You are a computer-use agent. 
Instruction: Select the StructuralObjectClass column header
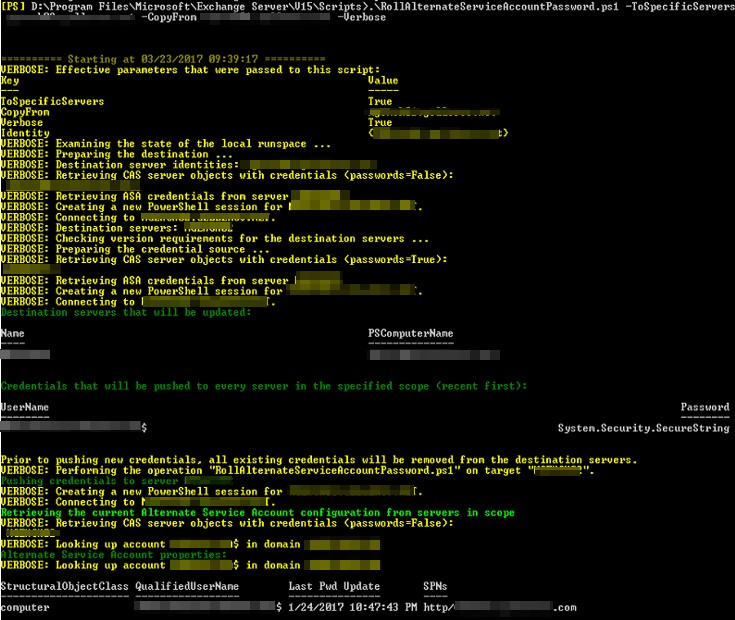pyautogui.click(x=63, y=586)
